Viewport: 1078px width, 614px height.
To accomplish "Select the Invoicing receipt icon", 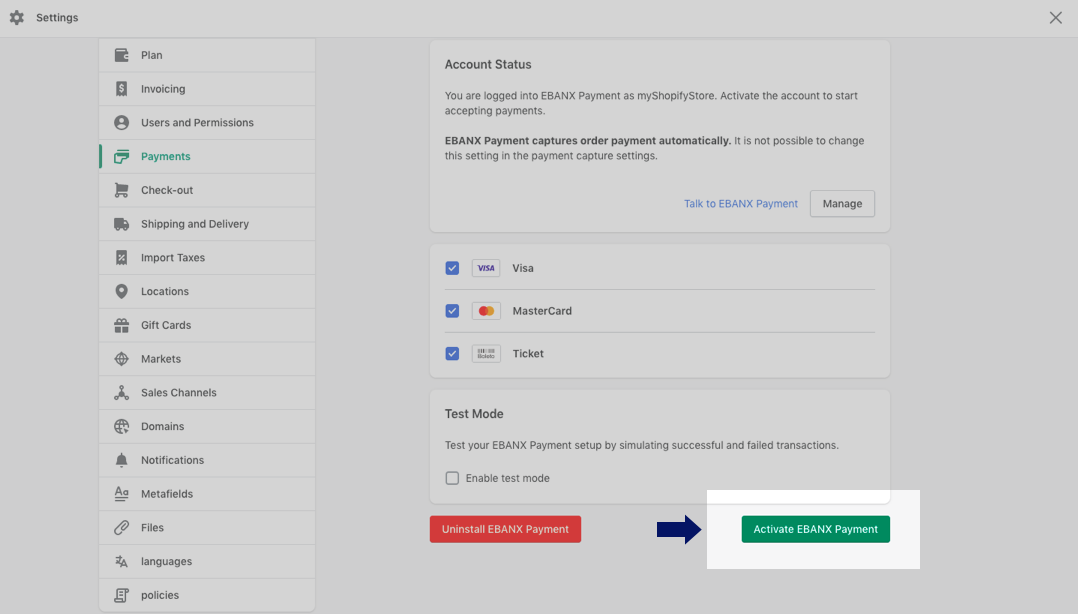I will 121,89.
